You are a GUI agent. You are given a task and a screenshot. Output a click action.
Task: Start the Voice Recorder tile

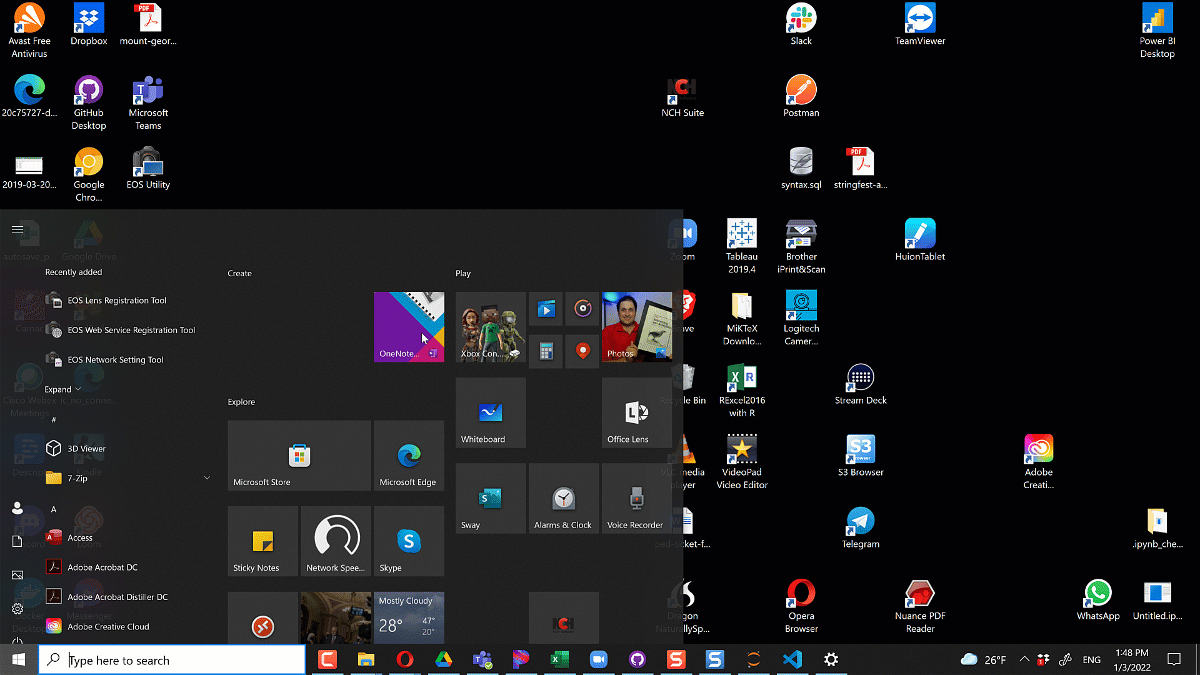click(x=636, y=498)
